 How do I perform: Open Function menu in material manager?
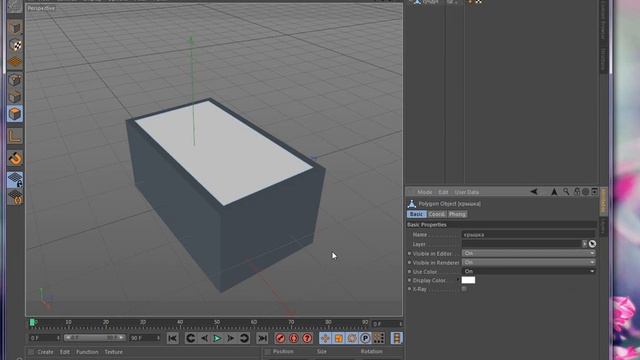coord(87,352)
